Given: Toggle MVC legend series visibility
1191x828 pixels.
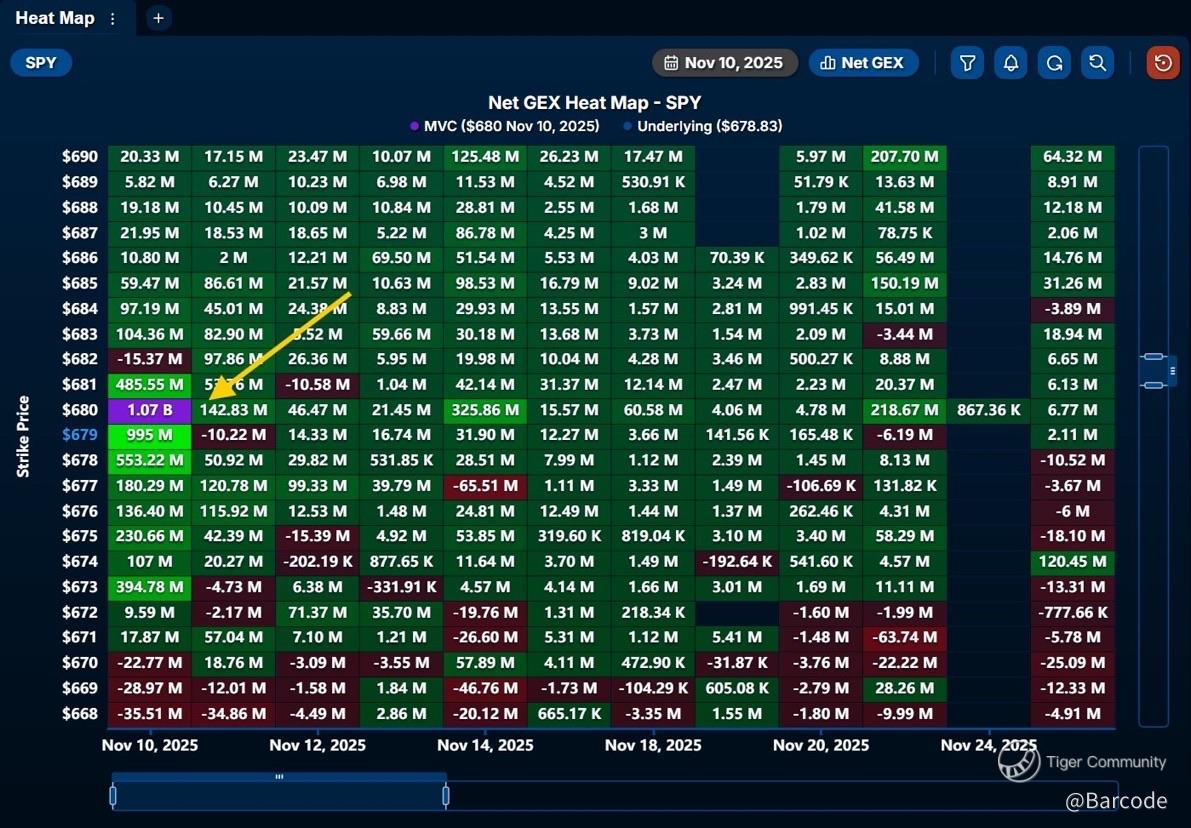Looking at the screenshot, I should 505,126.
